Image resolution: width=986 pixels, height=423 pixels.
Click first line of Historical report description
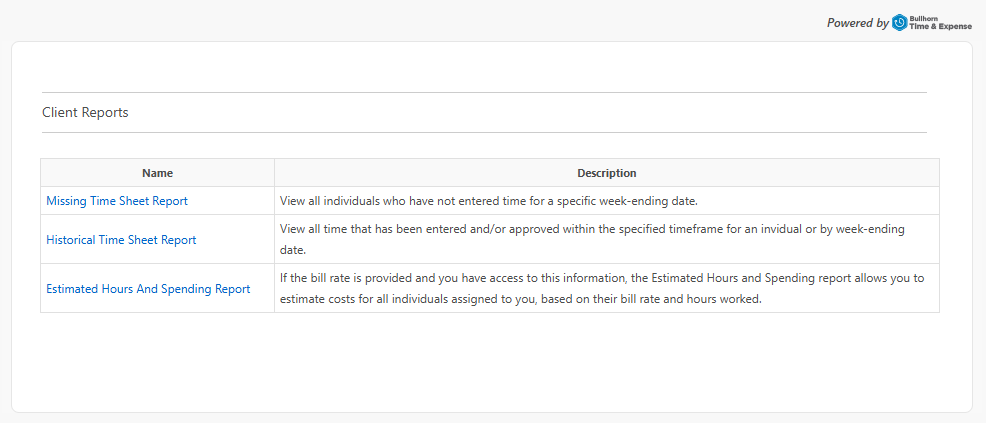click(592, 229)
